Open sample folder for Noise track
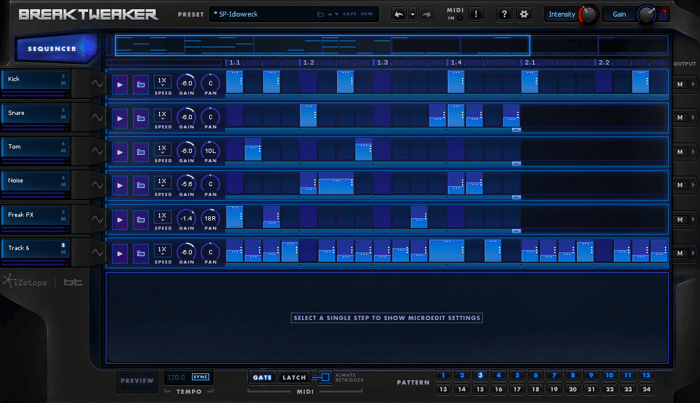 (x=141, y=185)
